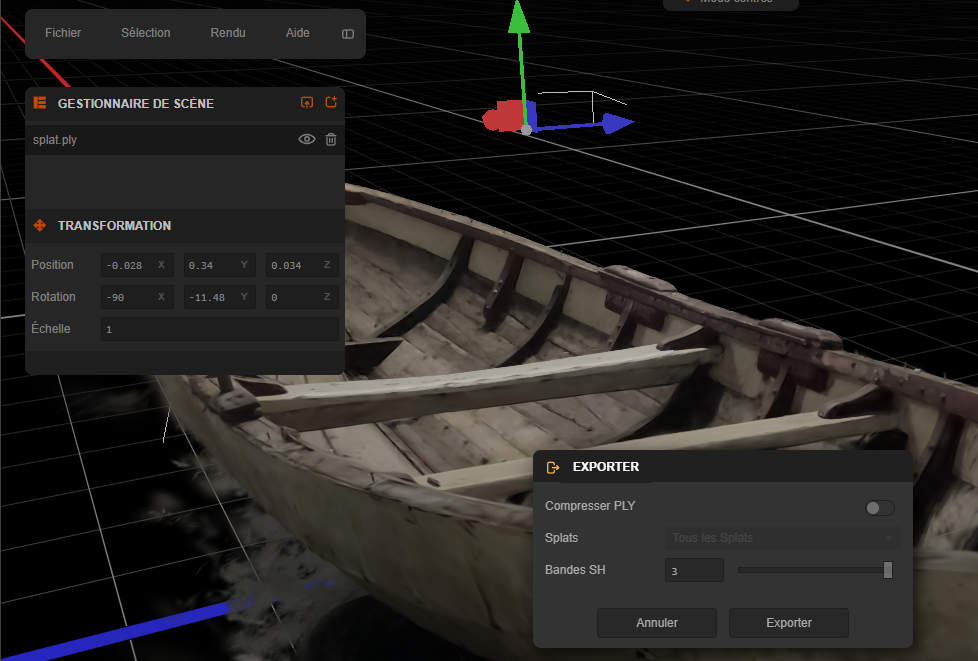Click the Exporter button
This screenshot has height=661, width=978.
(788, 622)
